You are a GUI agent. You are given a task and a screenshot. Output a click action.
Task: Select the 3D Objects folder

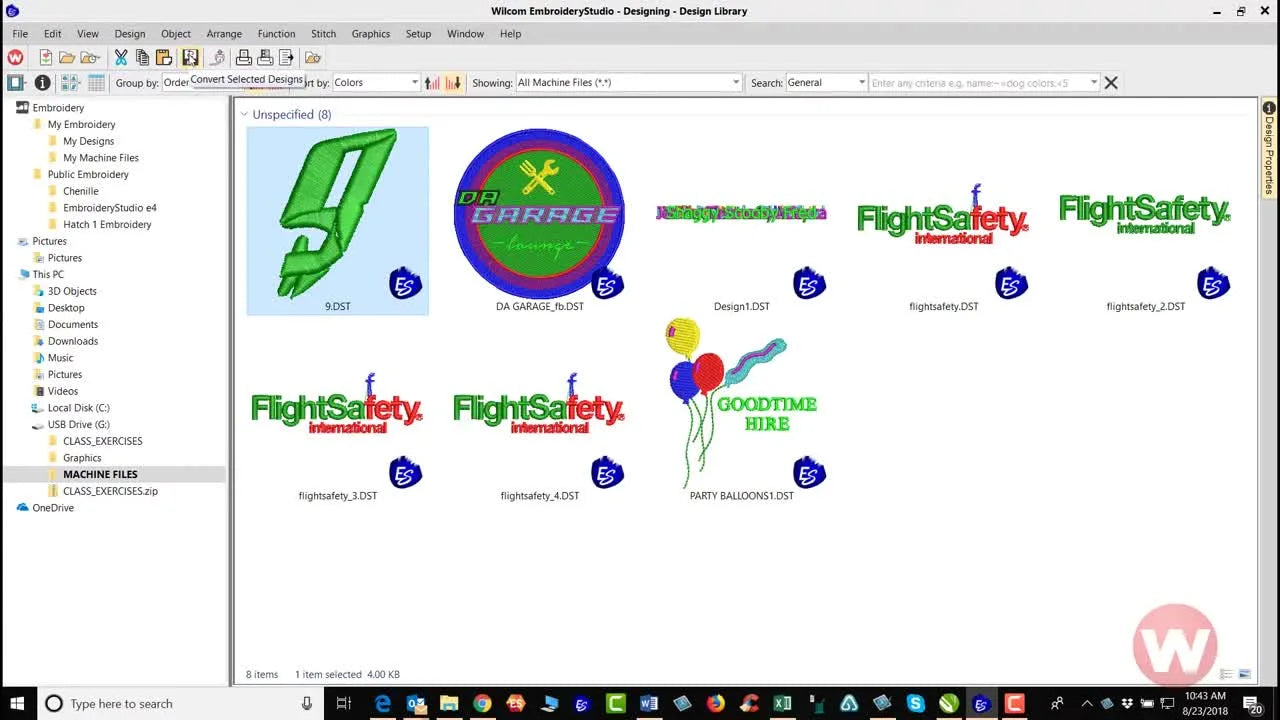coord(72,291)
